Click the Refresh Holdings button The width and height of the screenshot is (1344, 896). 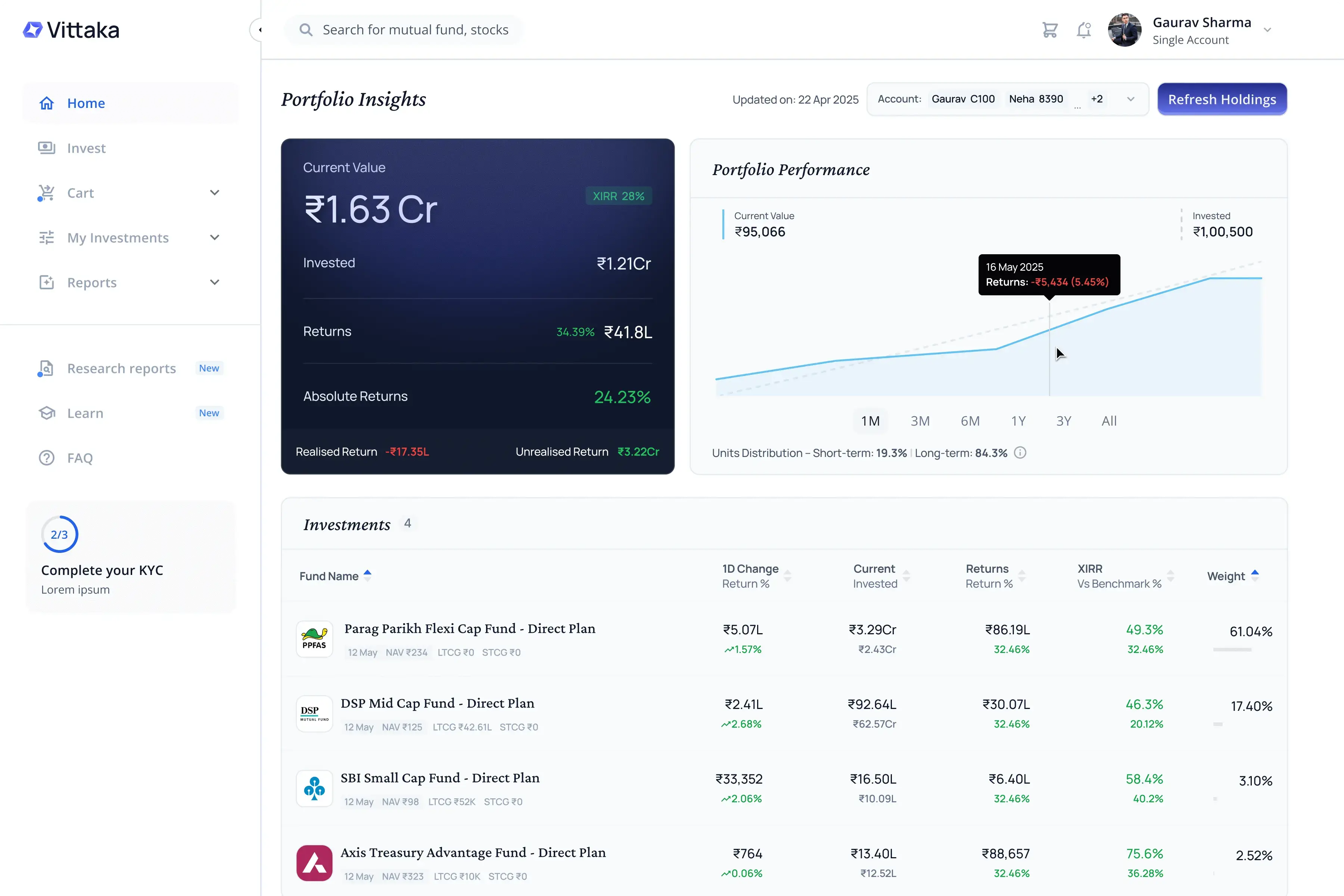pos(1222,99)
